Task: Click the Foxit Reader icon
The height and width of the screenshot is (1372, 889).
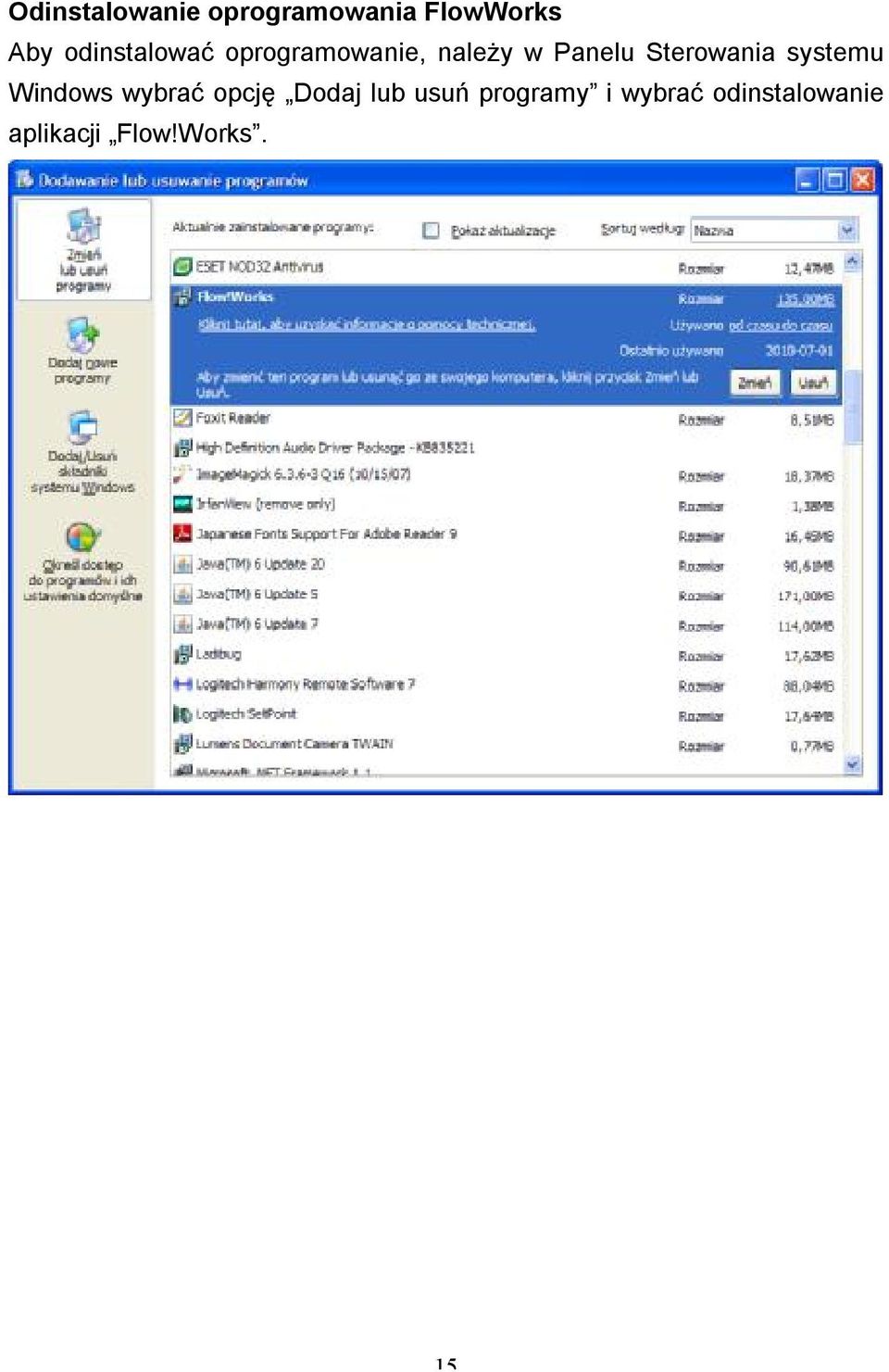Action: click(x=182, y=418)
